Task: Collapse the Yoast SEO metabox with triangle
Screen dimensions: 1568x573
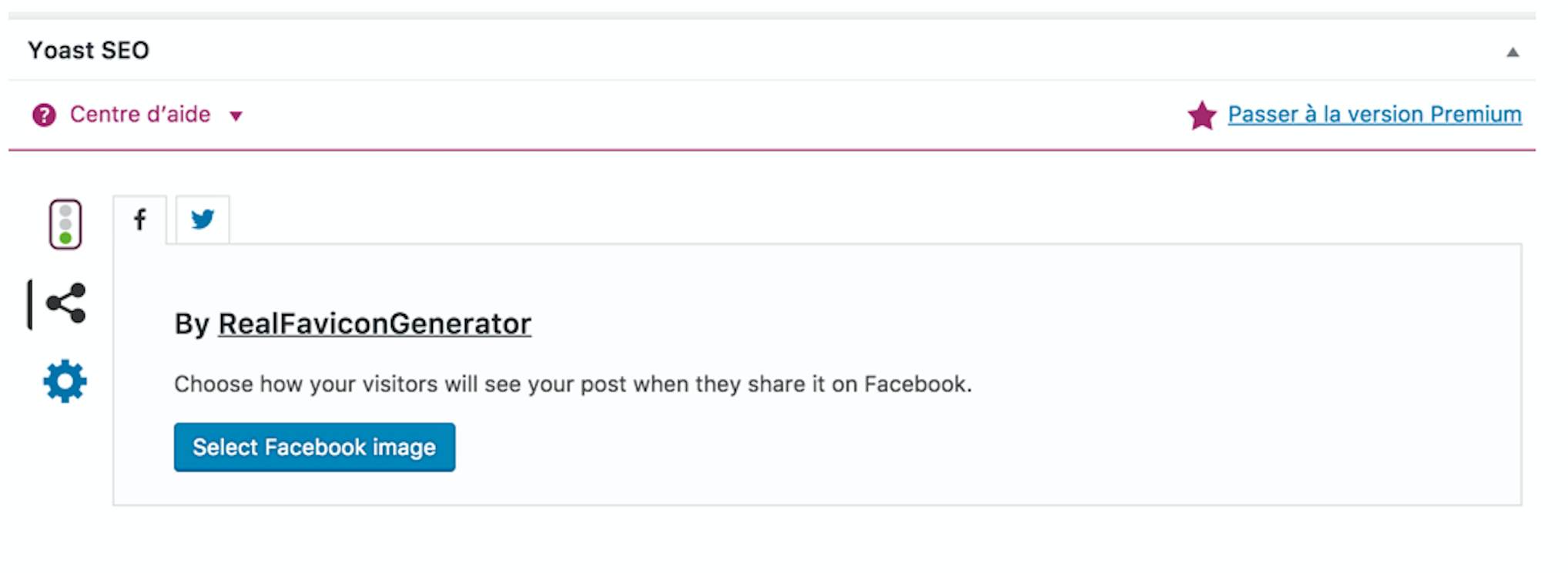Action: coord(1513,52)
